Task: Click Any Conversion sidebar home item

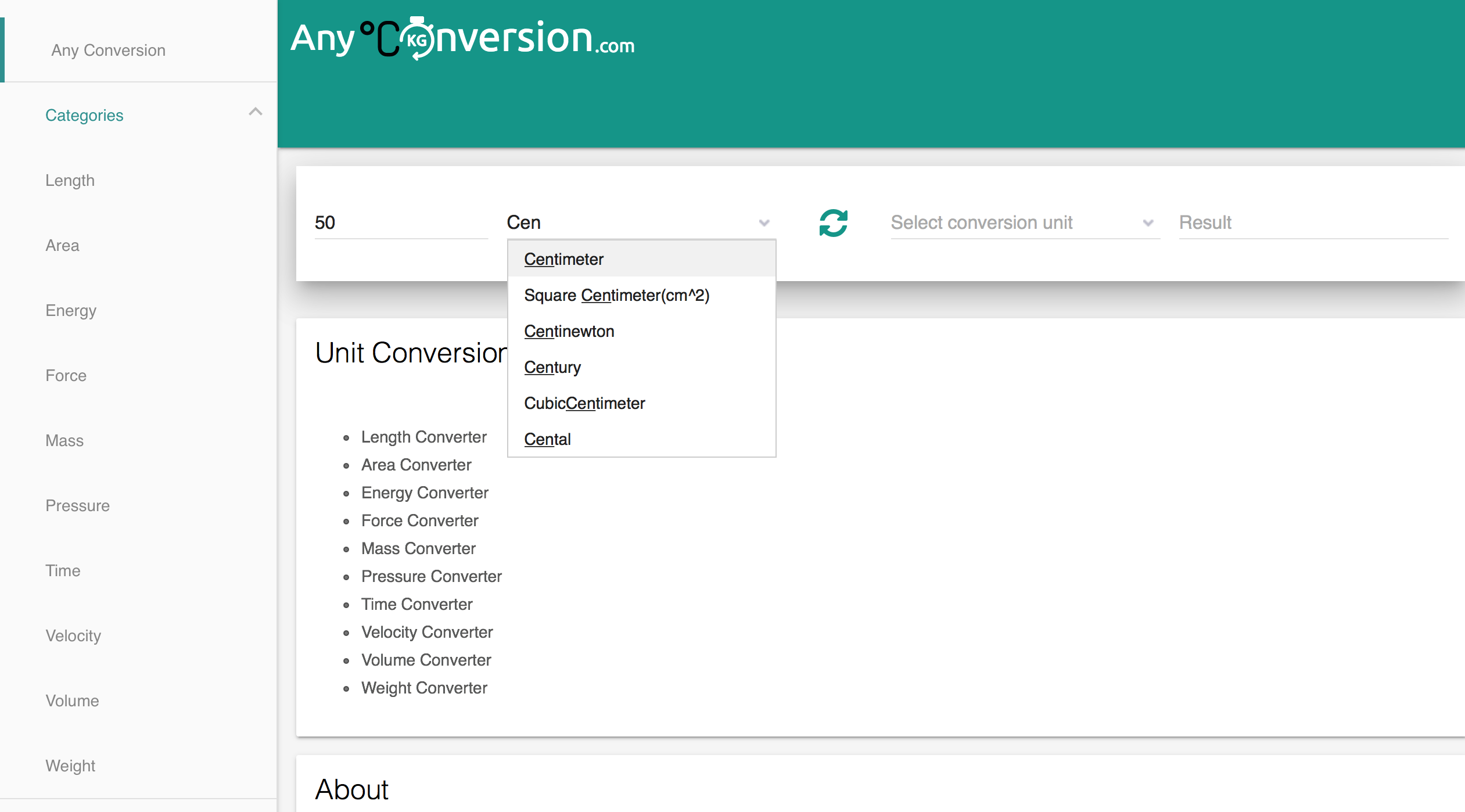Action: point(108,51)
